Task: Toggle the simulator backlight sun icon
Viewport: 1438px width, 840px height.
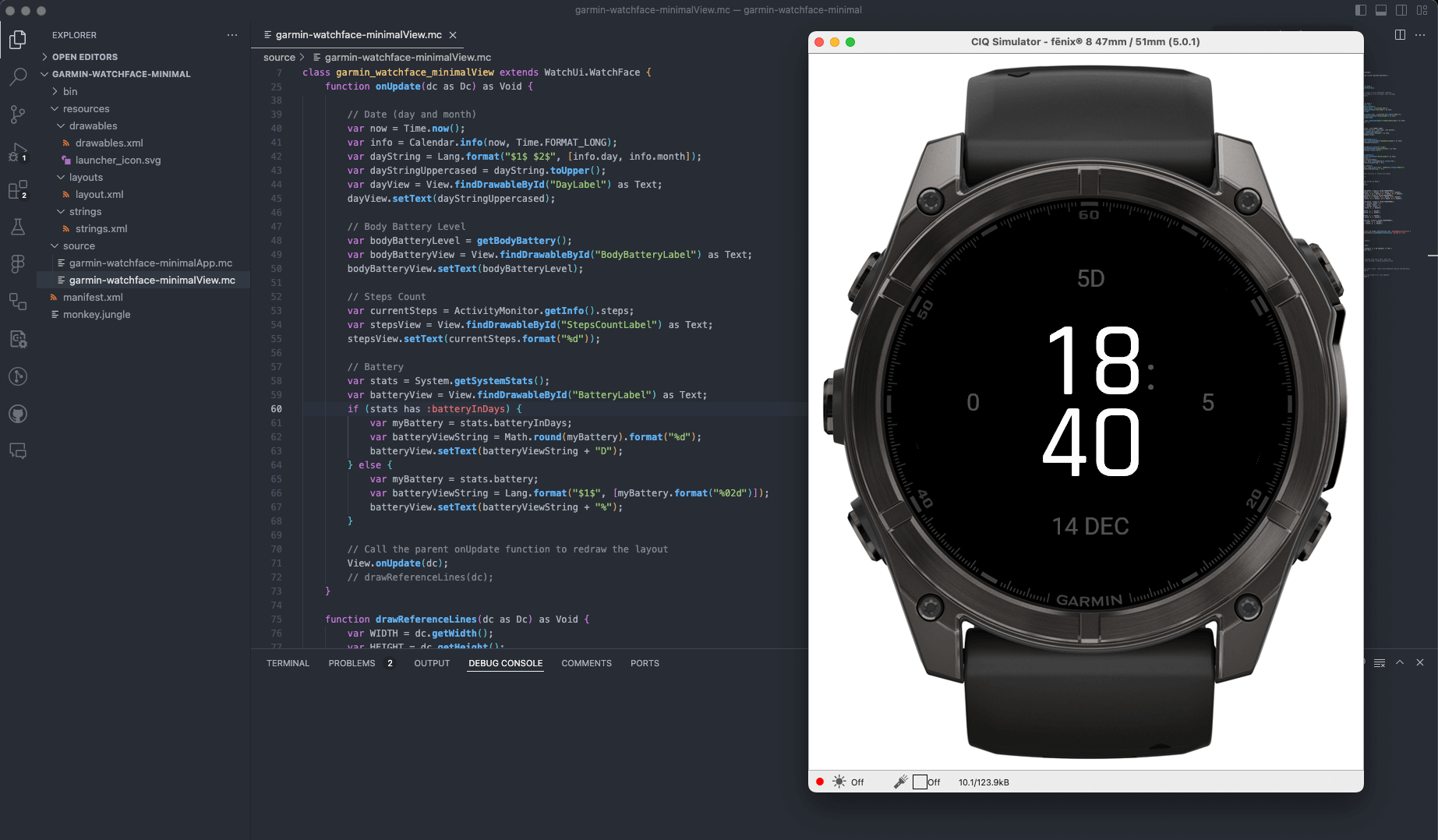Action: [x=839, y=782]
